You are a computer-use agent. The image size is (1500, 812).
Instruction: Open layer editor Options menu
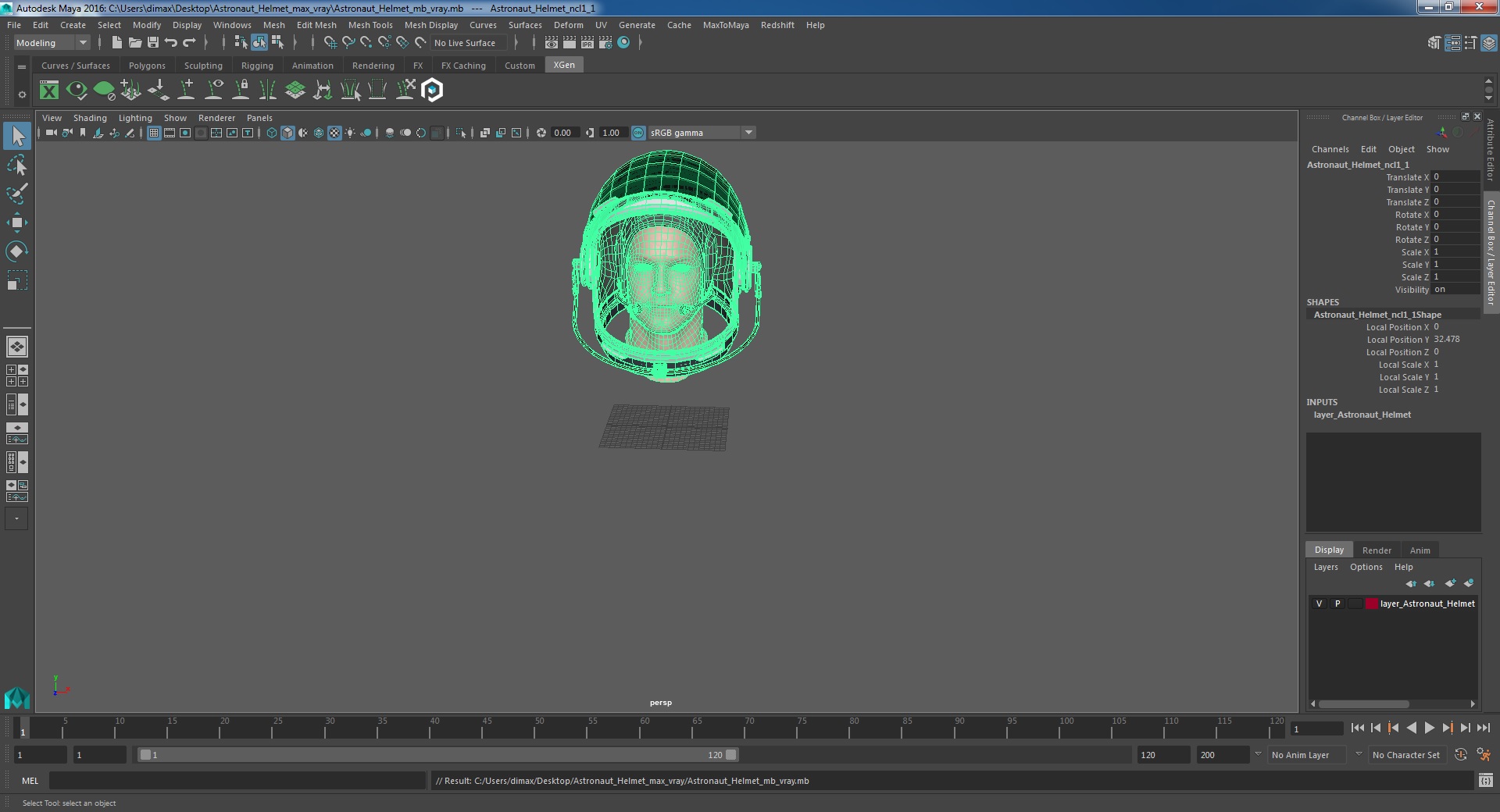tap(1366, 568)
